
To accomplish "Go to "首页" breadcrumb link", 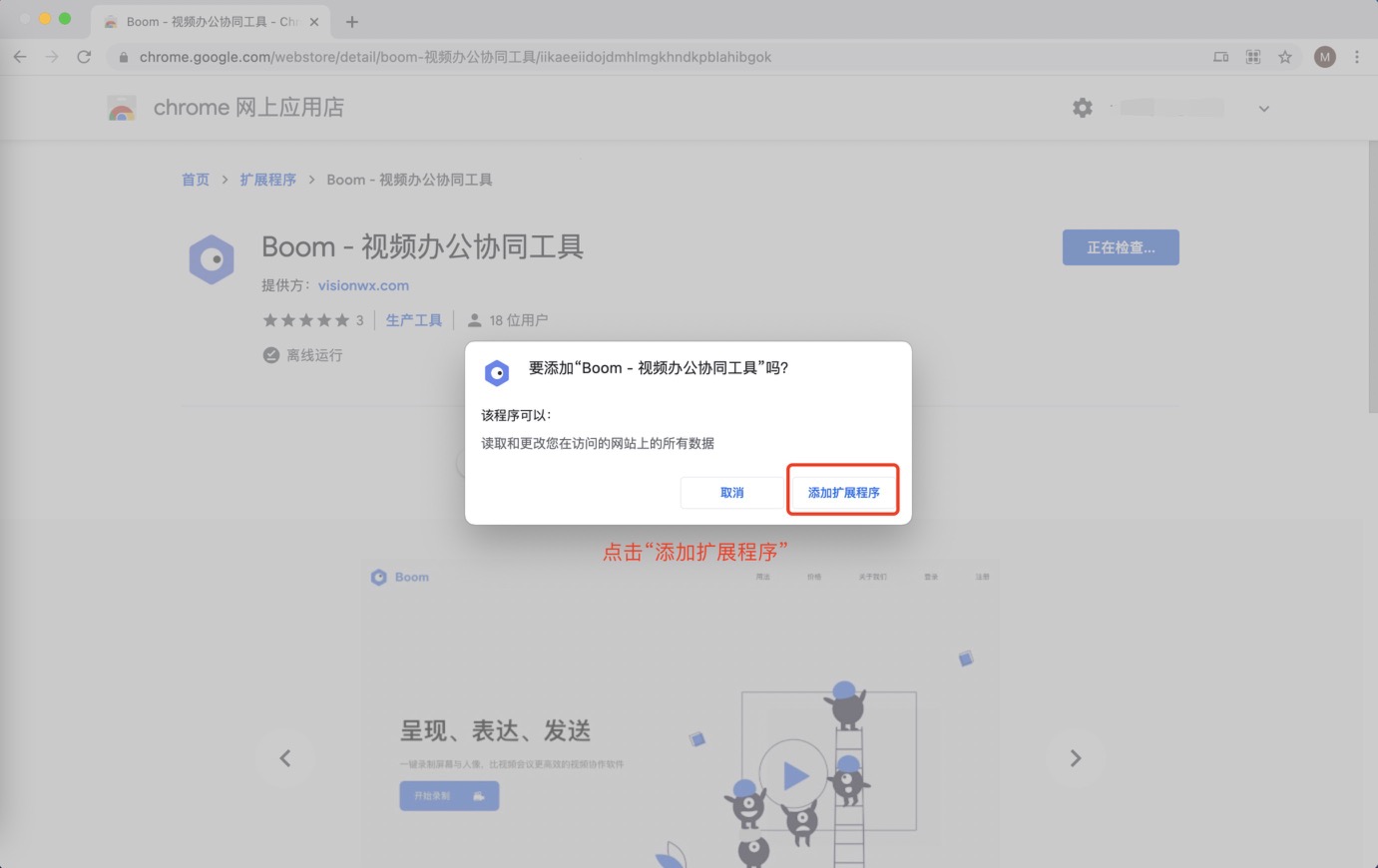I will 196,180.
